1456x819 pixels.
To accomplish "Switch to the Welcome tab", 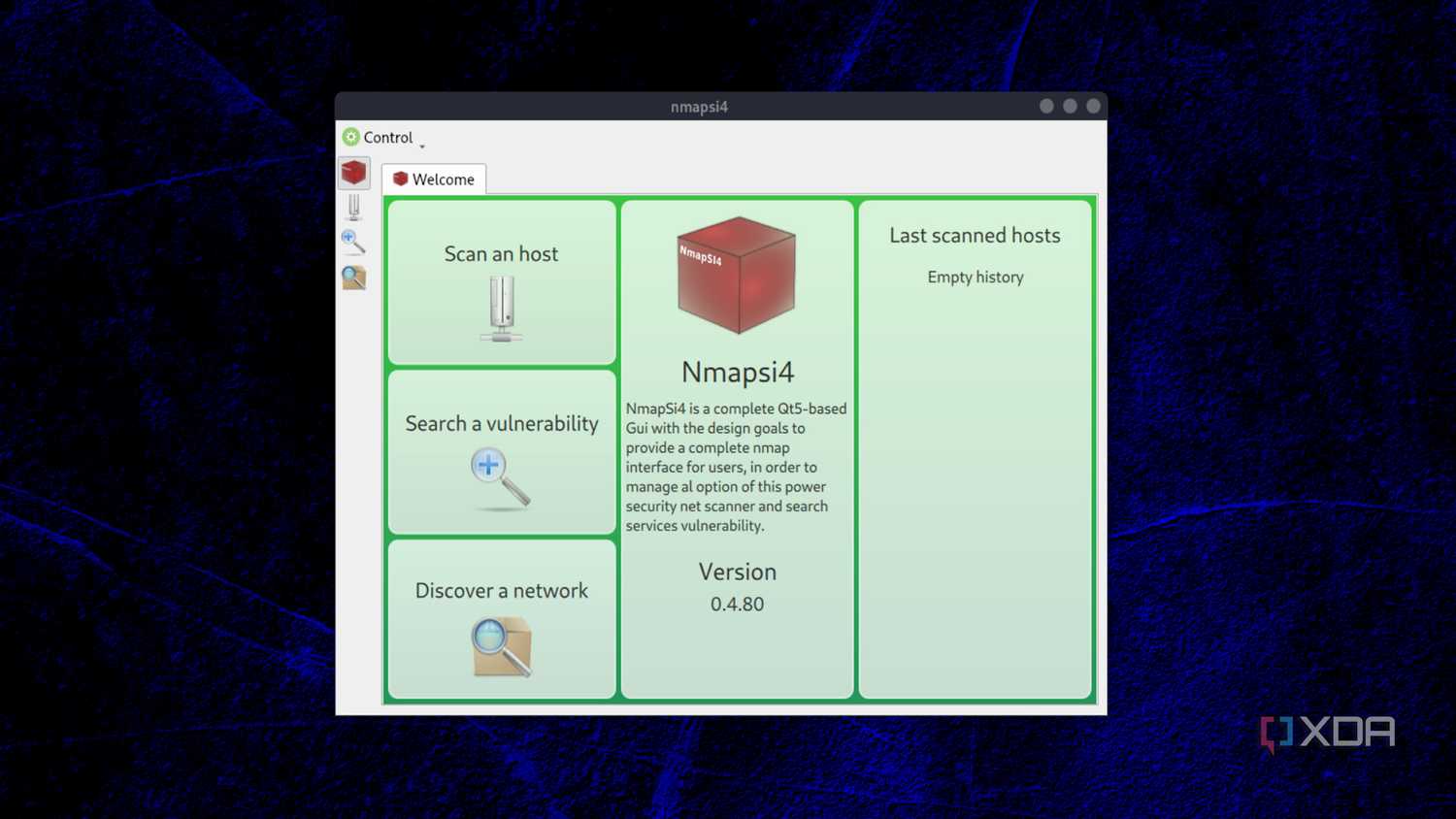I will 434,180.
